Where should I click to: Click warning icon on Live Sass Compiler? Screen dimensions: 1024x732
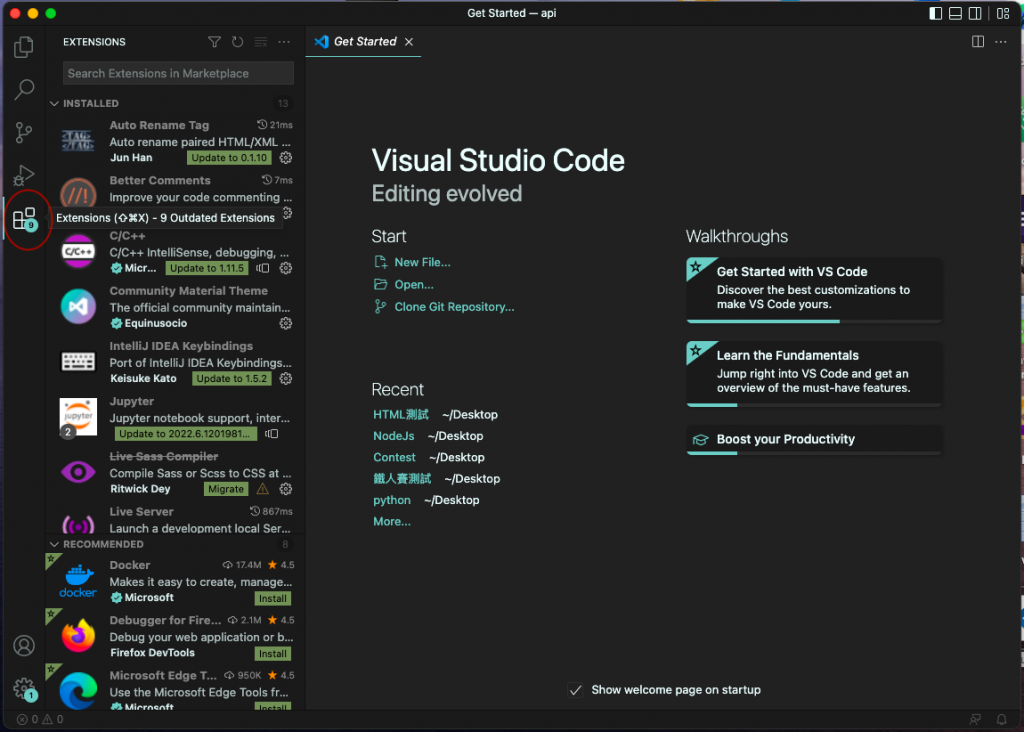(x=263, y=489)
